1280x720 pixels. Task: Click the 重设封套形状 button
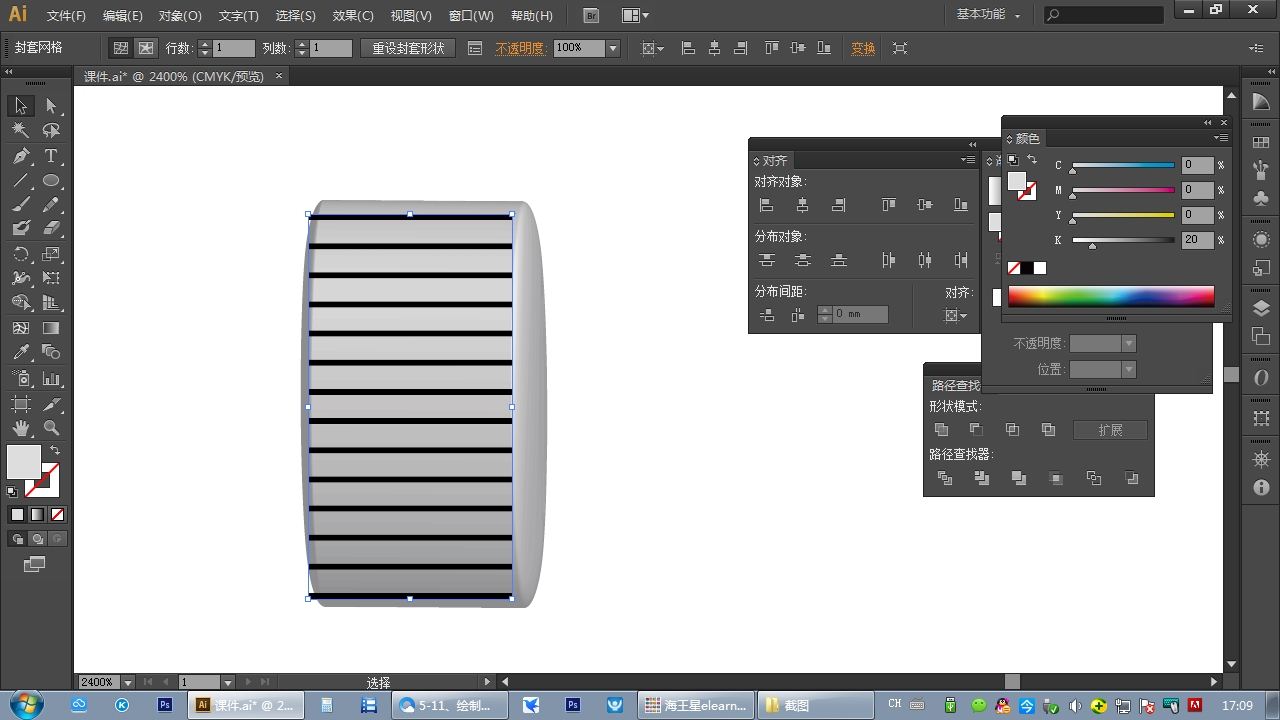pos(408,48)
